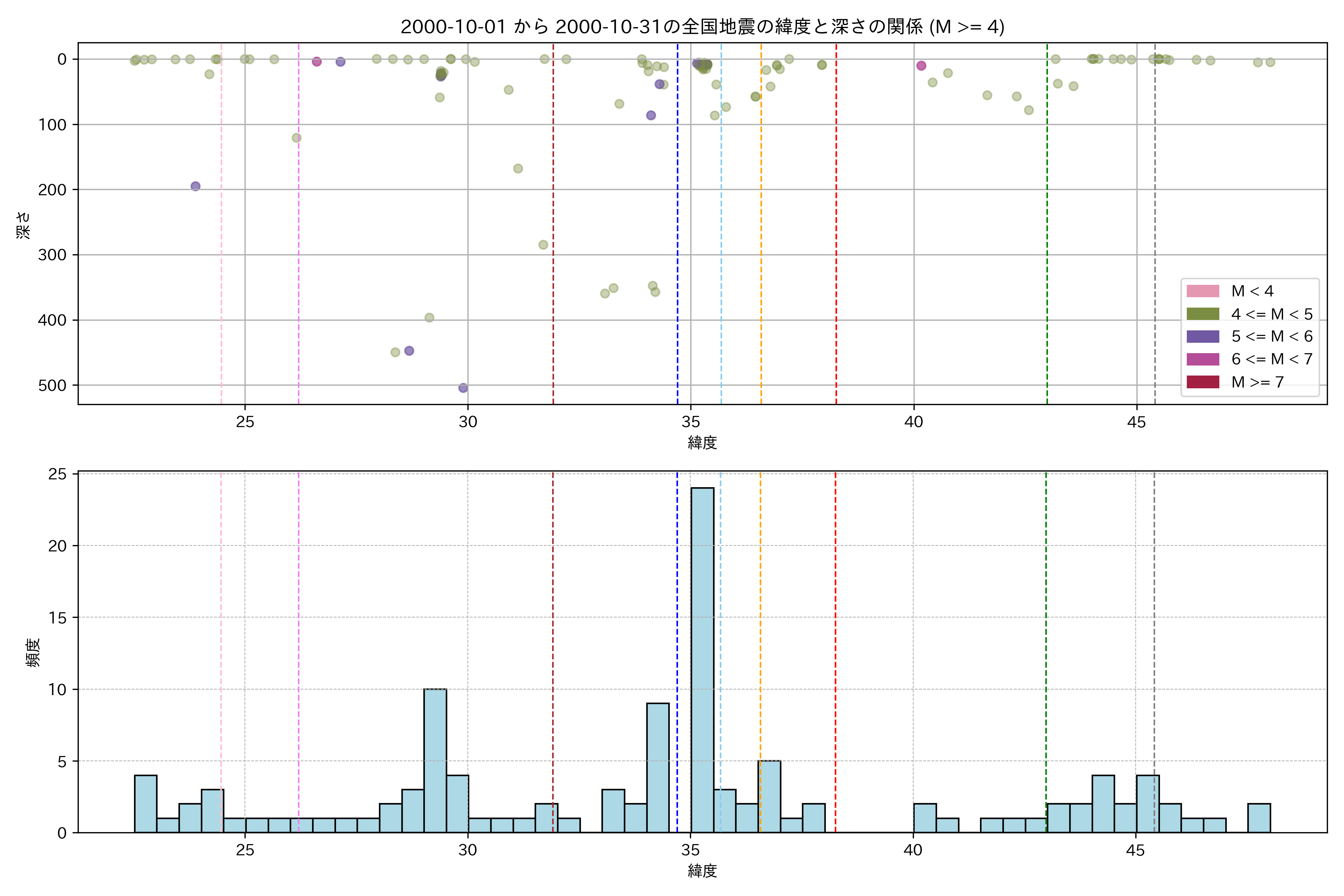The image size is (1344, 896).
Task: Click the '緯度' label under the histogram
Action: (x=702, y=871)
